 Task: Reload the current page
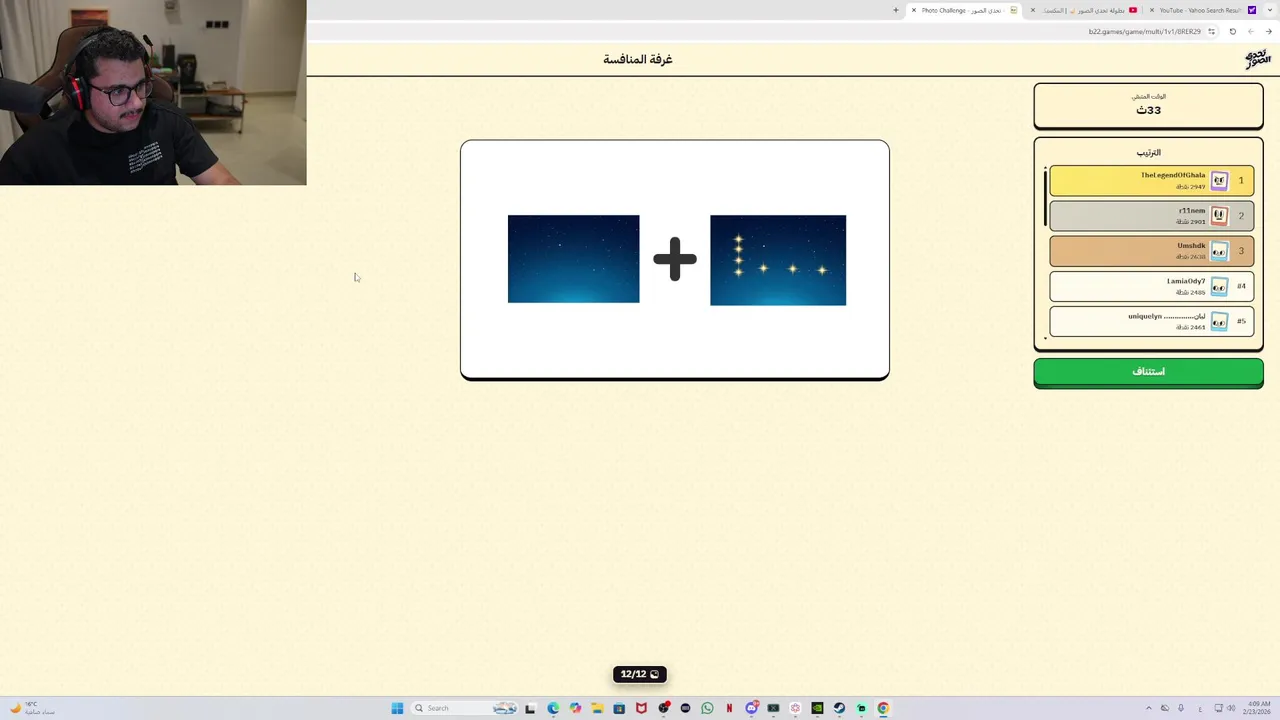coord(1232,31)
